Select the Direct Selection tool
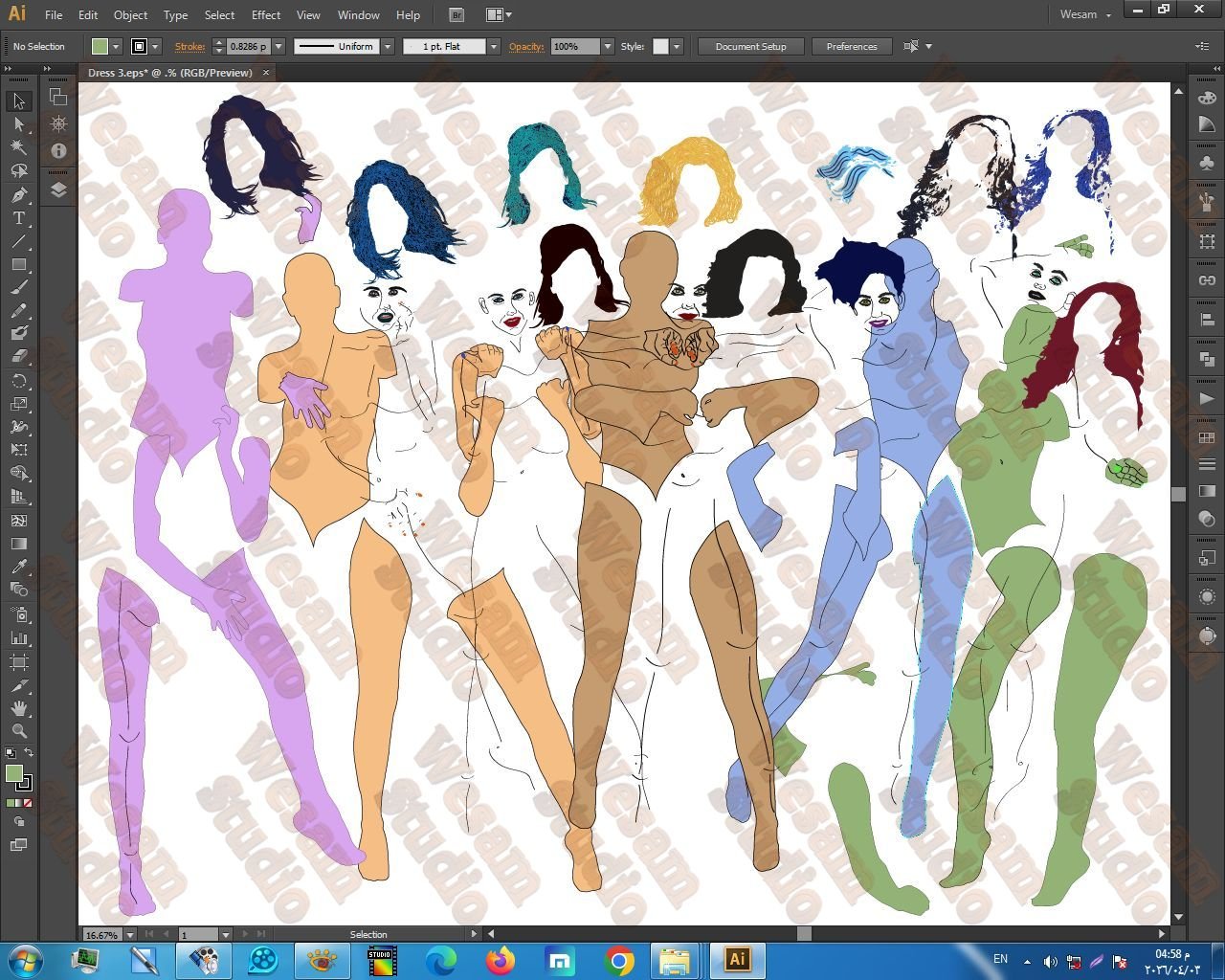The width and height of the screenshot is (1225, 980). pyautogui.click(x=19, y=124)
